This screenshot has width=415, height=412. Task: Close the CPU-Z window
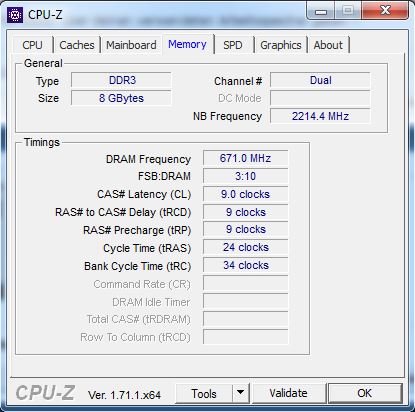click(x=385, y=11)
